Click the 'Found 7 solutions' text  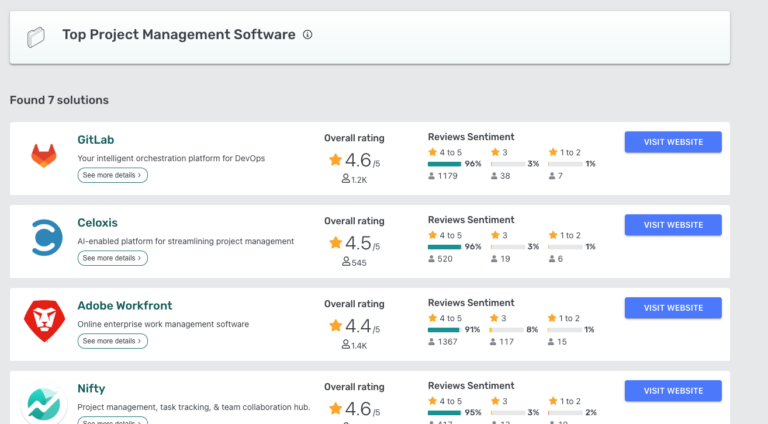click(x=59, y=100)
